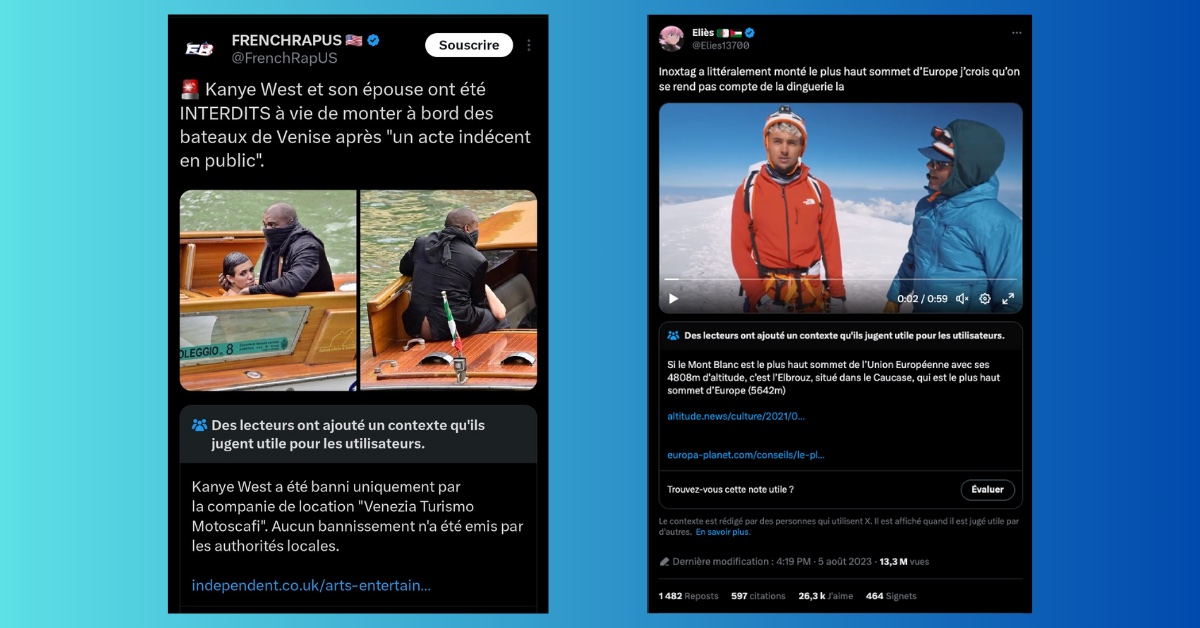Click En savoir plus link
Image resolution: width=1200 pixels, height=628 pixels.
(x=723, y=532)
